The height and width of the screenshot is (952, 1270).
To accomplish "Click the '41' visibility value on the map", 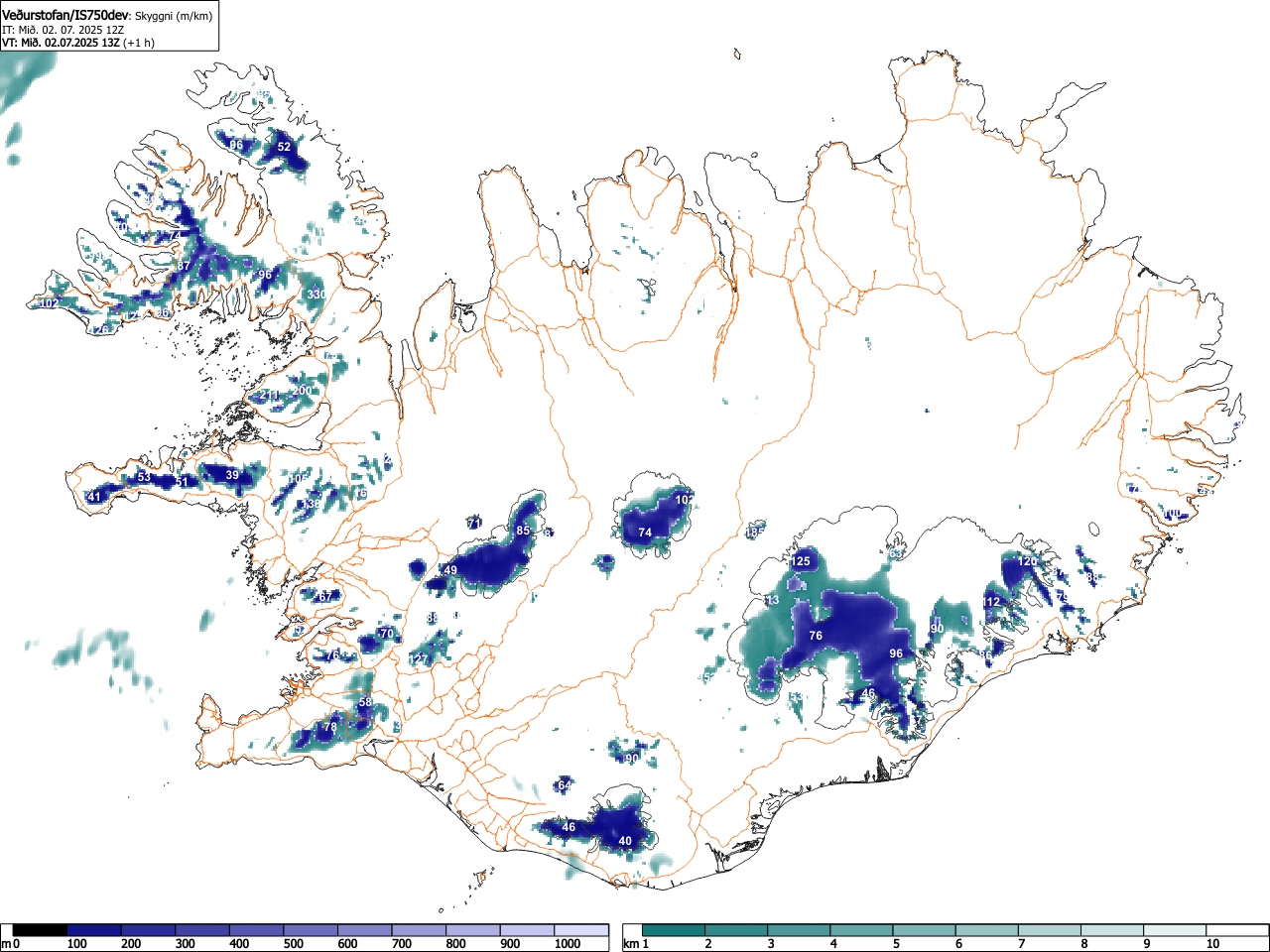I will 95,497.
